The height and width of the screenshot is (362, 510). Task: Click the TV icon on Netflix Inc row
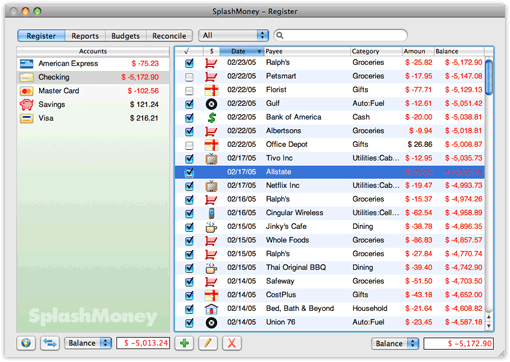click(211, 186)
